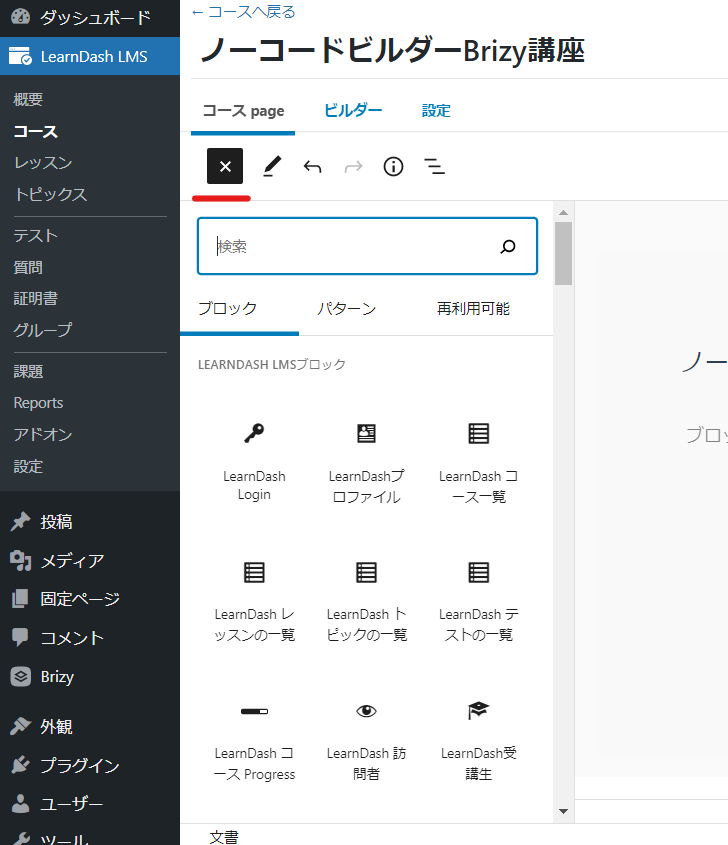Insert the LearnDash受講生 block
The height and width of the screenshot is (845, 728).
coord(479,740)
